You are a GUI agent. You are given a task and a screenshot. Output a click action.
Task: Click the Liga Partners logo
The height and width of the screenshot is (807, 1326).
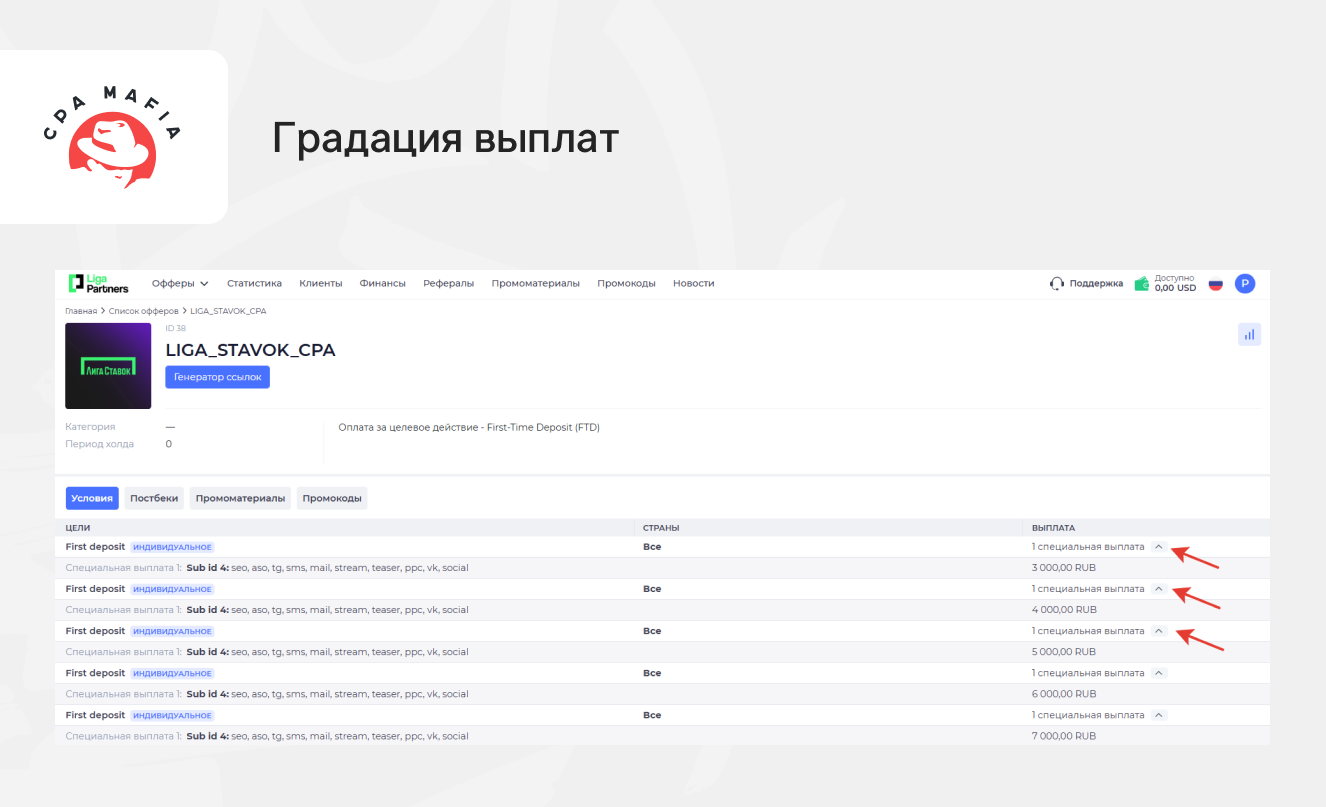98,283
